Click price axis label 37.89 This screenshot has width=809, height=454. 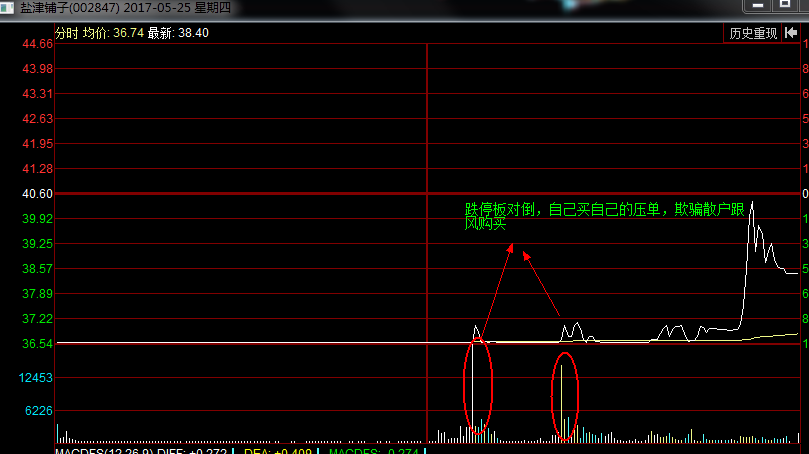pyautogui.click(x=37, y=294)
